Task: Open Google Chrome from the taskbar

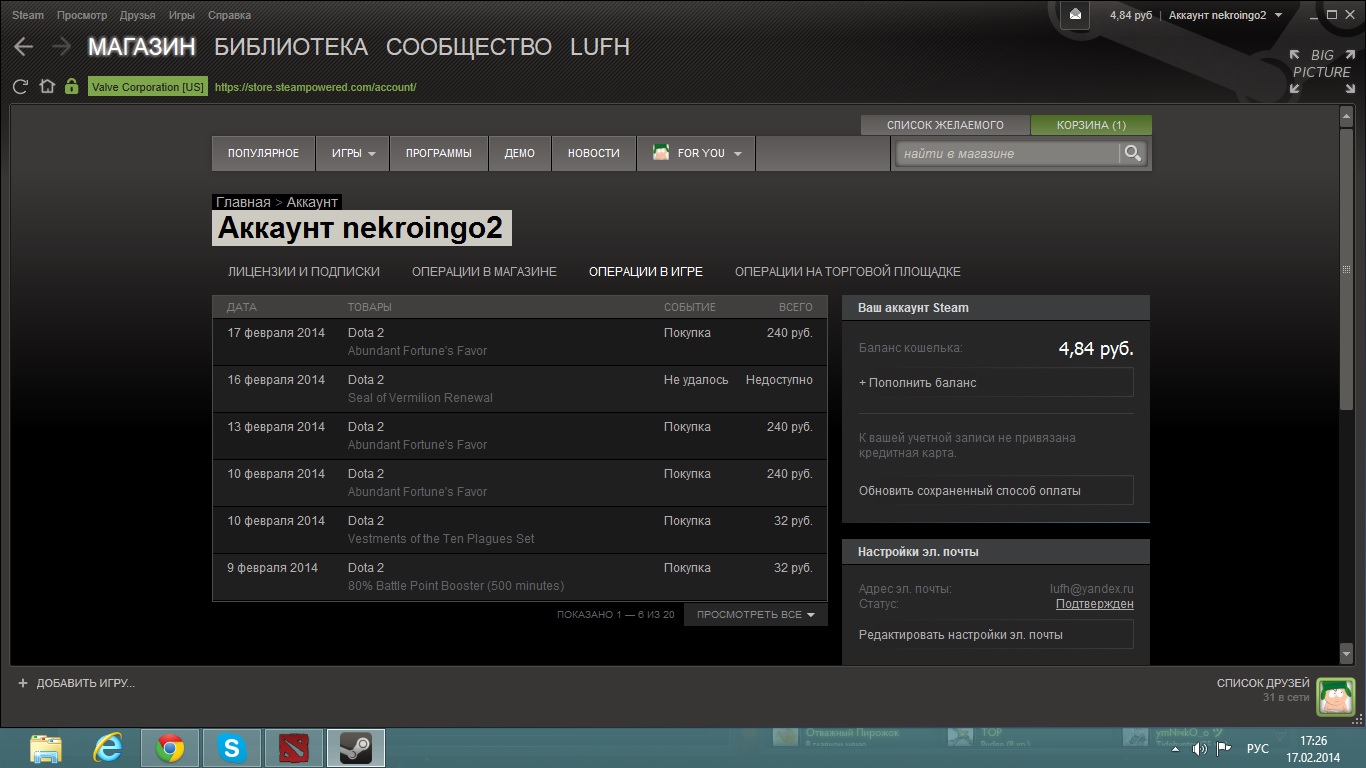Action: [x=169, y=748]
